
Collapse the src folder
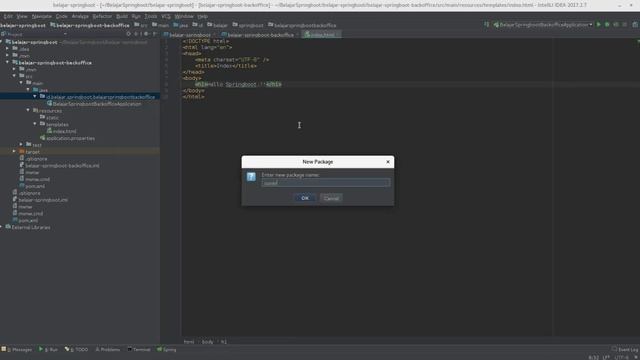(14, 76)
